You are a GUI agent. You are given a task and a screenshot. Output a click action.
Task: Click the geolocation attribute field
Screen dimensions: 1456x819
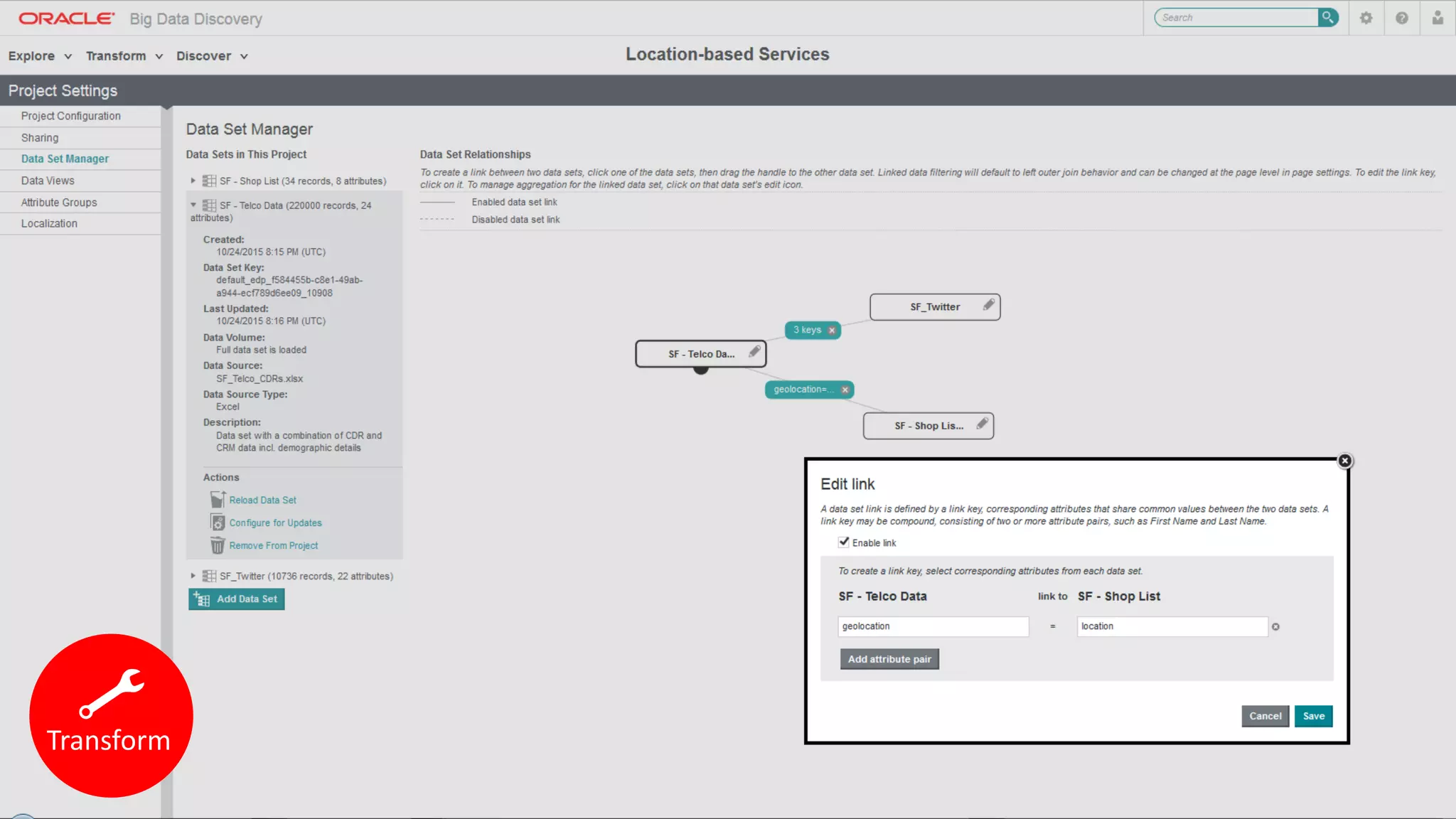click(933, 626)
